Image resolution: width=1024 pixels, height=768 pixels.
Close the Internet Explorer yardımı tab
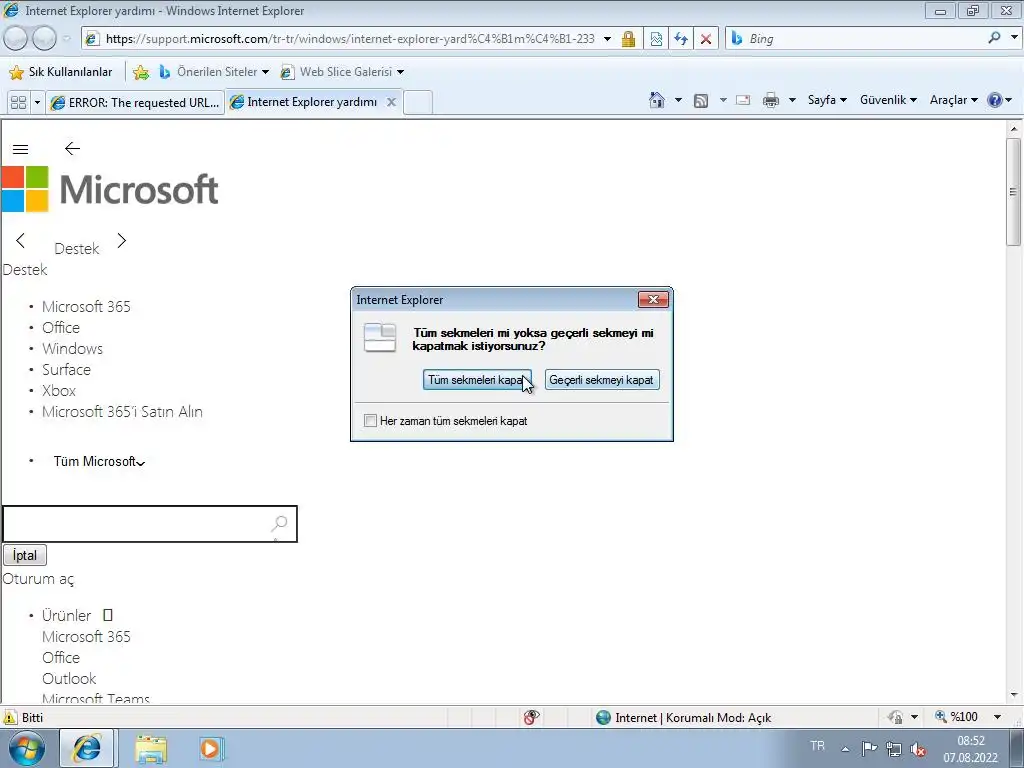pyautogui.click(x=391, y=103)
